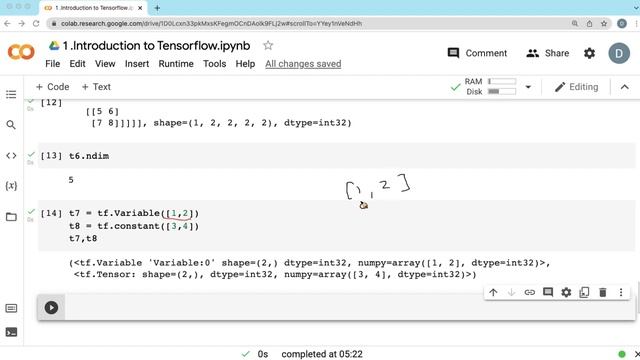Select cell 13 containing t6.ndim
This screenshot has width=640, height=360.
click(x=336, y=156)
